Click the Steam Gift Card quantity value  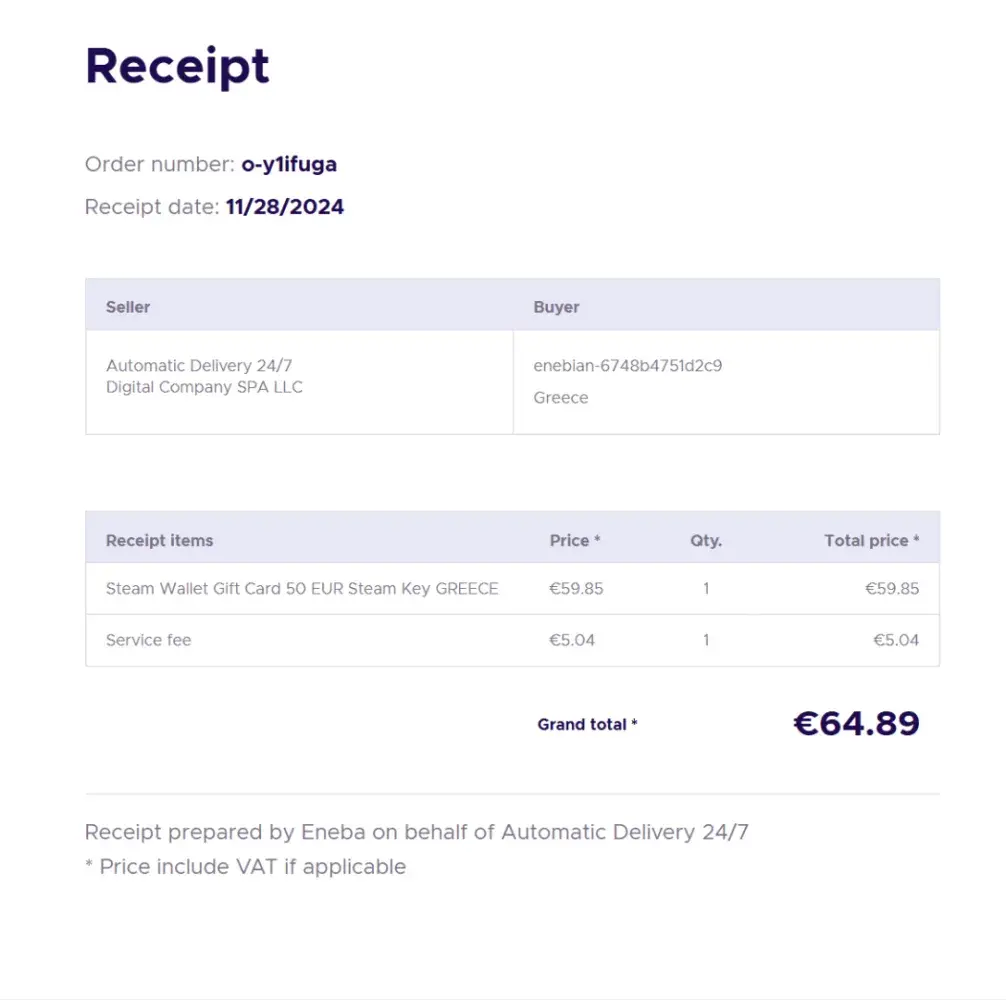point(706,589)
